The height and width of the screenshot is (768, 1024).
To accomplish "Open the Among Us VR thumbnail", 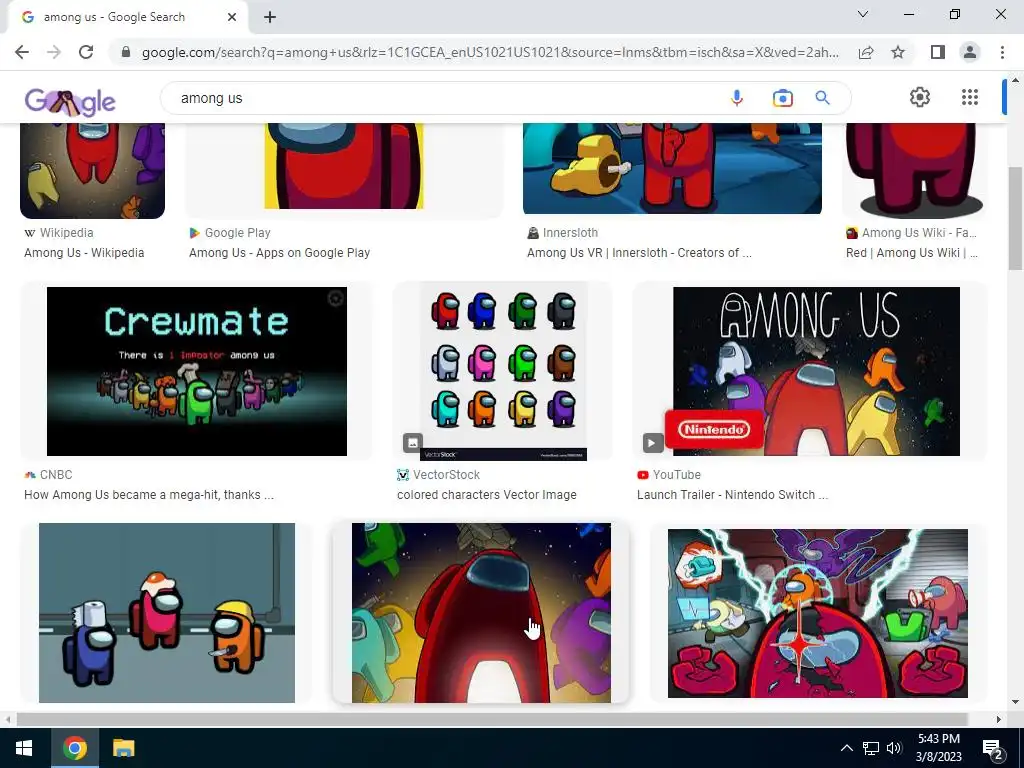I will (x=672, y=168).
